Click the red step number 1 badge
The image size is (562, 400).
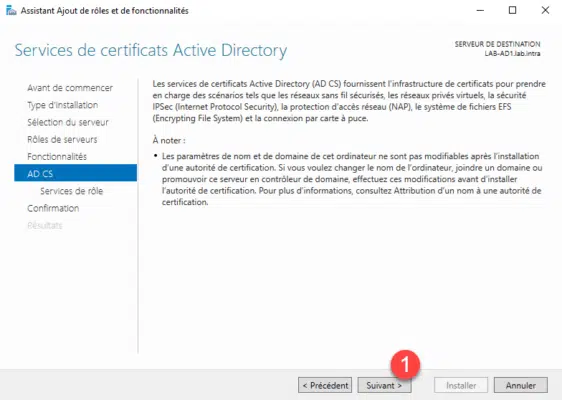coord(405,365)
